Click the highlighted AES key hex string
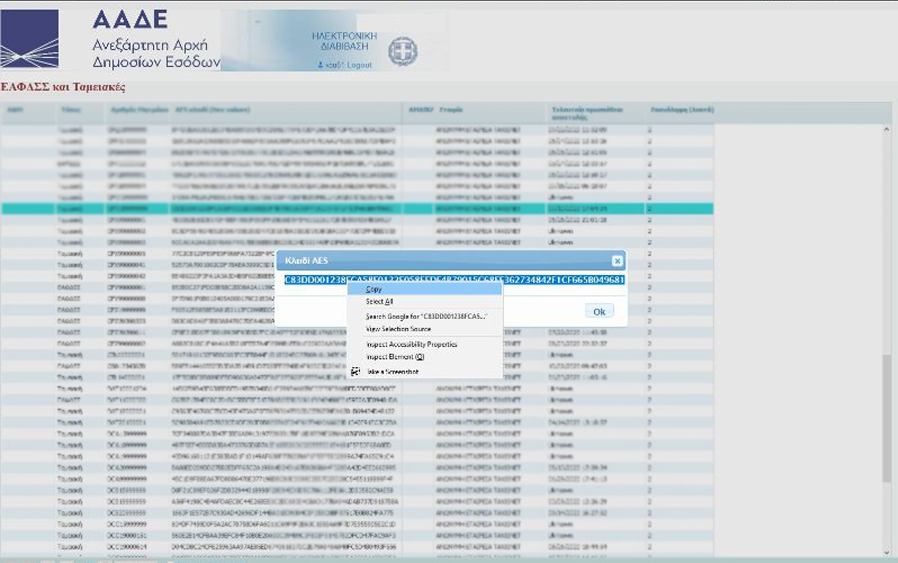 click(454, 279)
